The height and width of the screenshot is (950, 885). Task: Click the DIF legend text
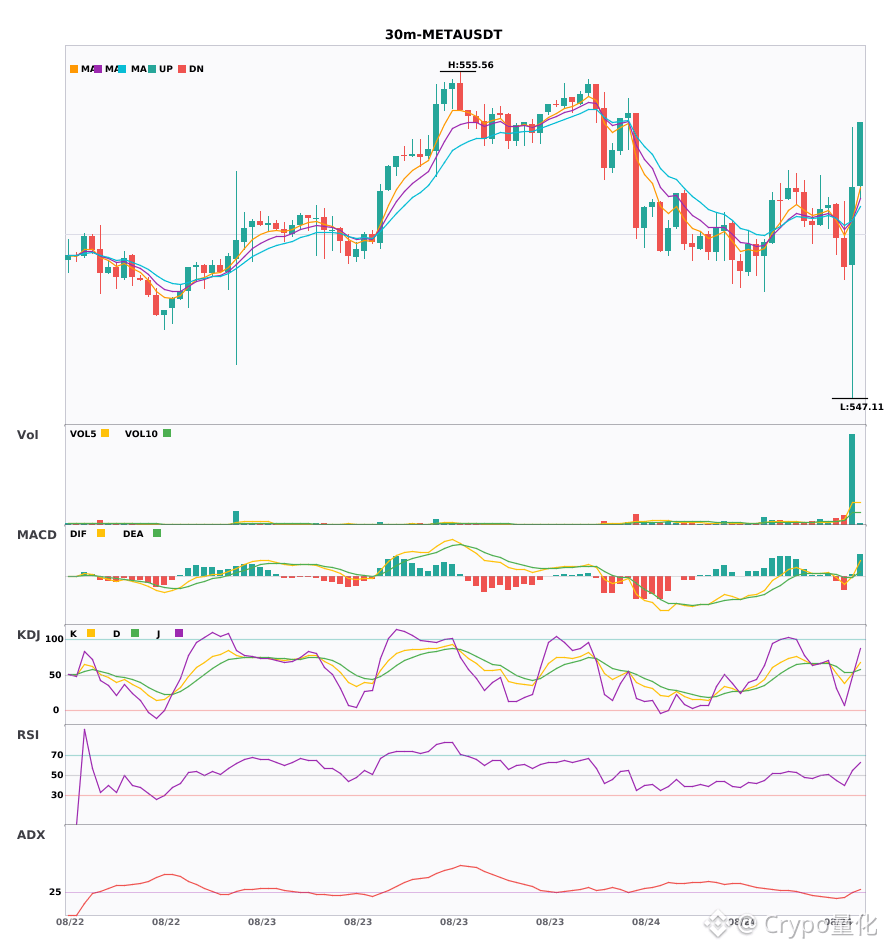pyautogui.click(x=78, y=534)
